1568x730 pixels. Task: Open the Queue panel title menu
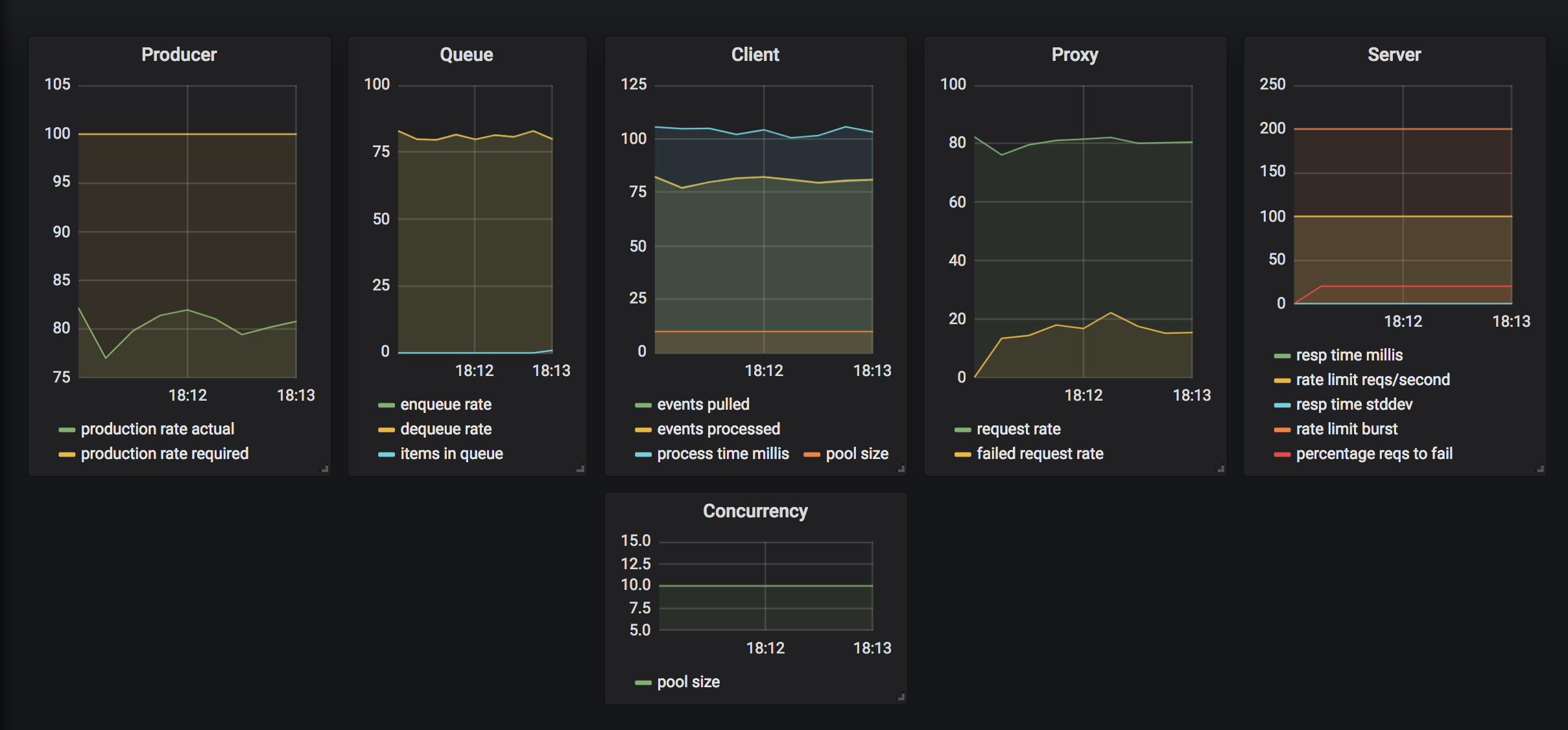pos(466,54)
